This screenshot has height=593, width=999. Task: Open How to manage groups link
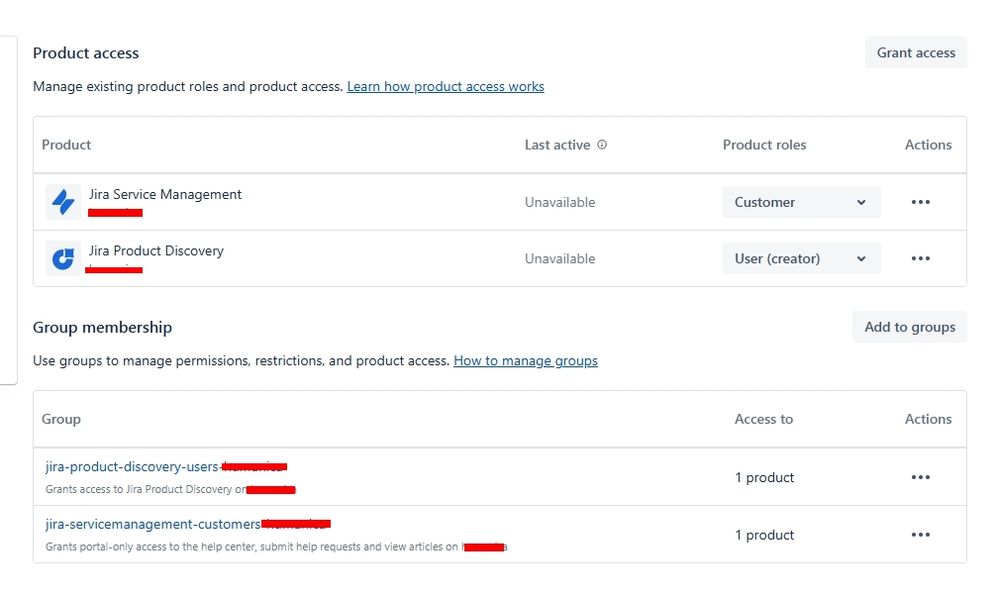pos(526,361)
